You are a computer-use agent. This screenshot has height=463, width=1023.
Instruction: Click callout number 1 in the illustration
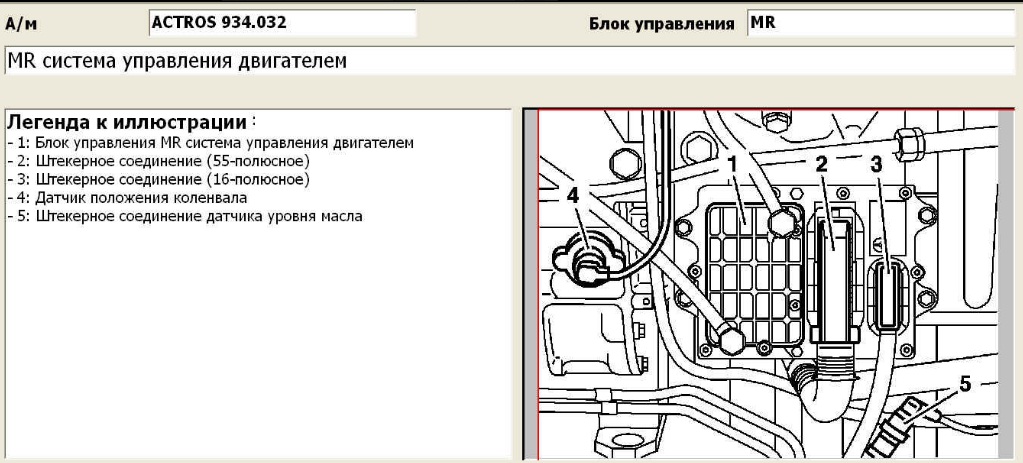point(733,163)
